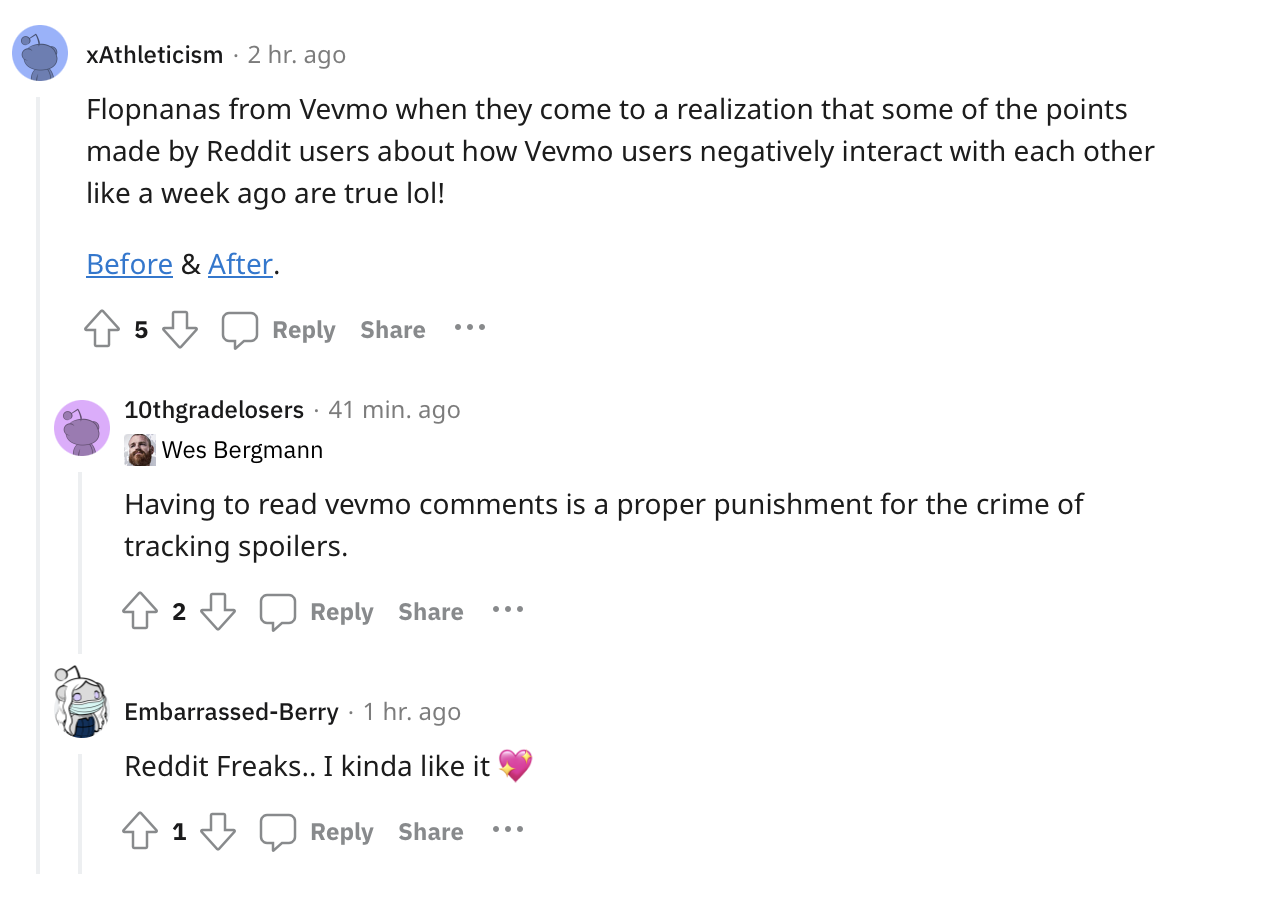Downvote Embarrassed-Berry's comment
The image size is (1270, 910).
[218, 831]
